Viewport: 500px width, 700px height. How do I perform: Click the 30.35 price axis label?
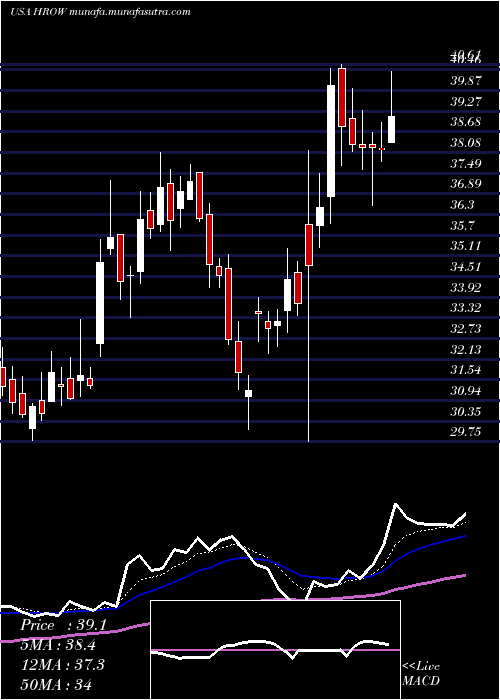click(x=466, y=412)
